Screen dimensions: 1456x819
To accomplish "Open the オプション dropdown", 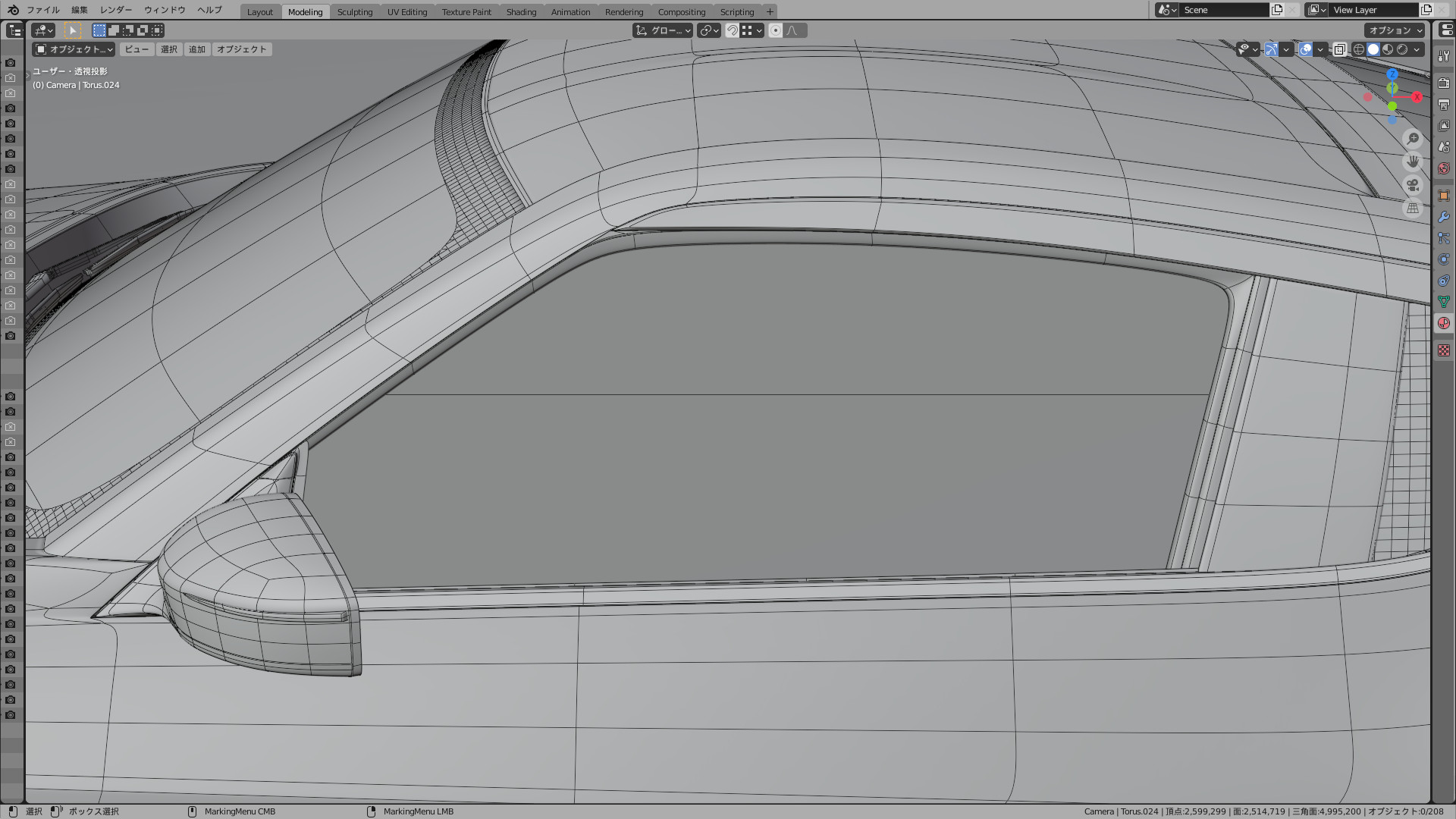I will 1395,30.
